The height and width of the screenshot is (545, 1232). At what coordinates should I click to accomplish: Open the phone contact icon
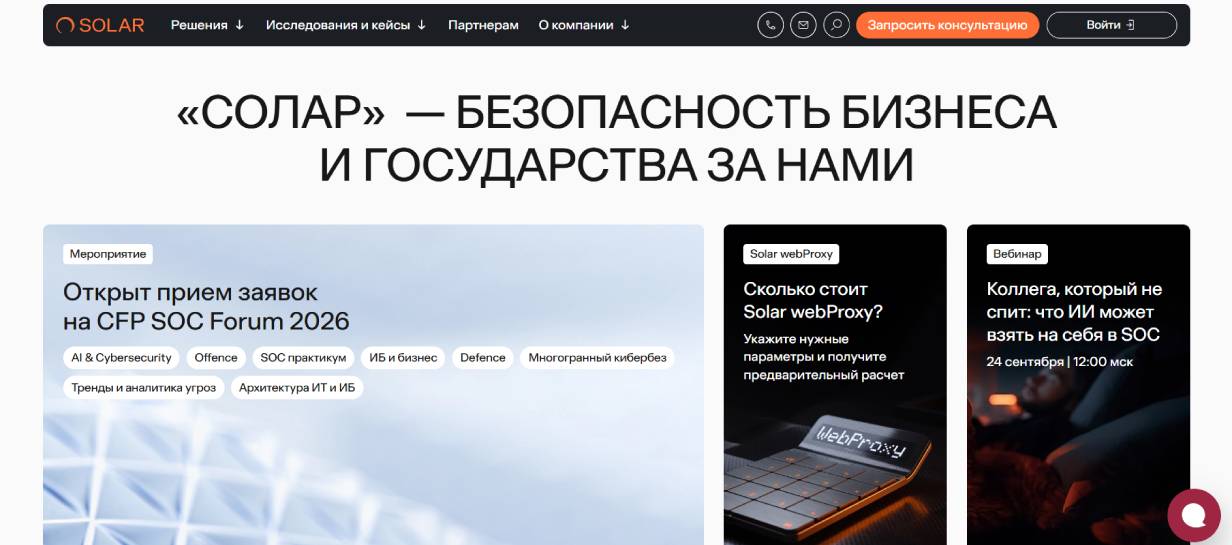[770, 25]
